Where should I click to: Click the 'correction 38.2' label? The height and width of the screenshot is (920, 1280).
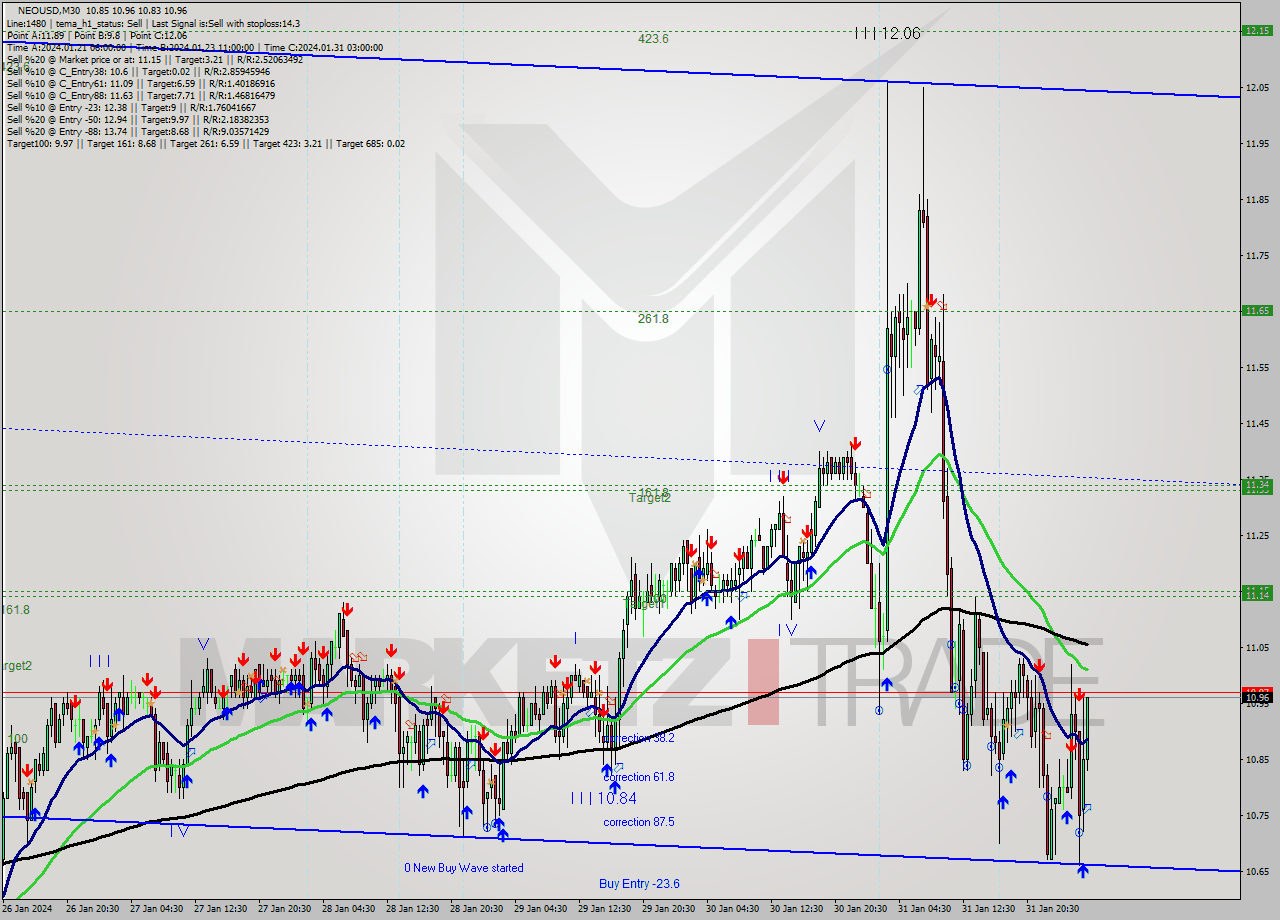638,738
